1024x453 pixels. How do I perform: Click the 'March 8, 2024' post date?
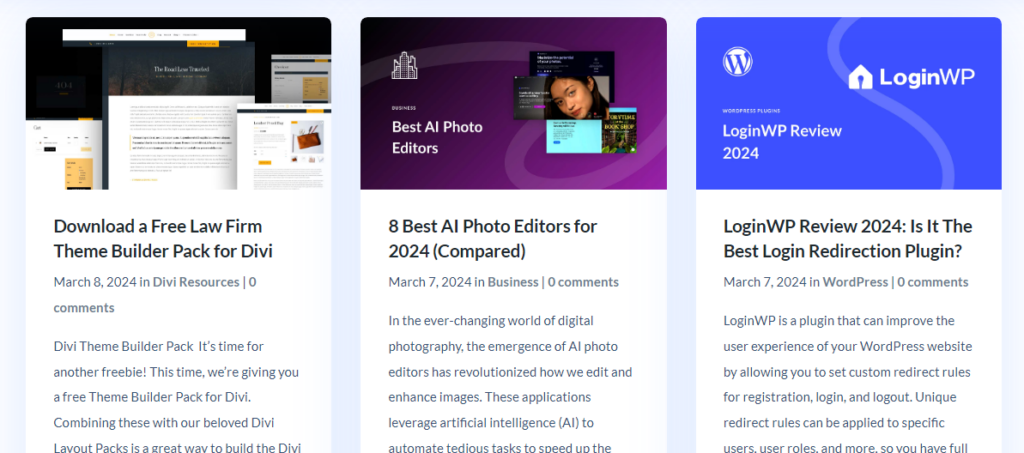click(95, 282)
